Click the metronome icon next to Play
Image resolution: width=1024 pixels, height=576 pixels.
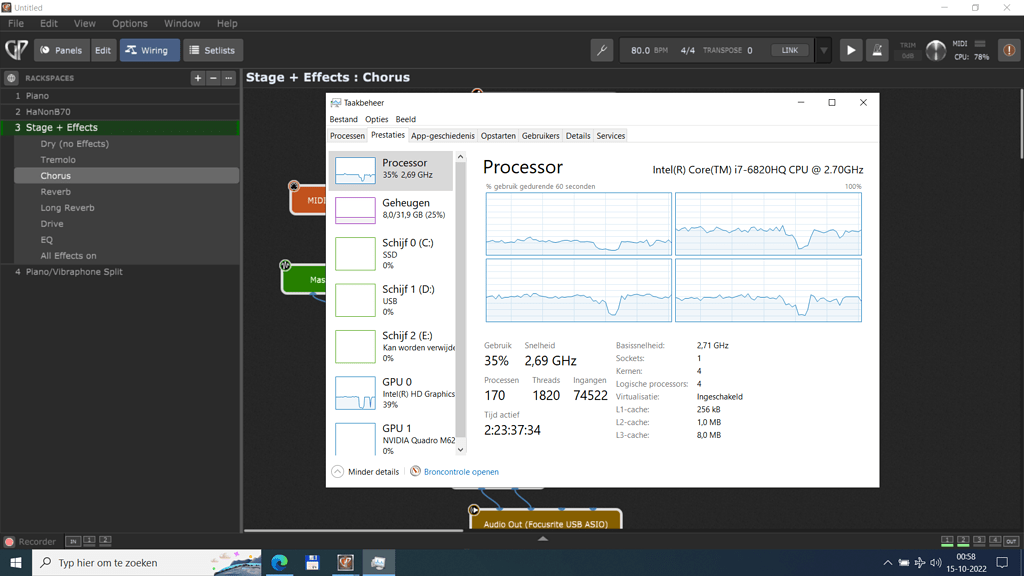tap(877, 50)
